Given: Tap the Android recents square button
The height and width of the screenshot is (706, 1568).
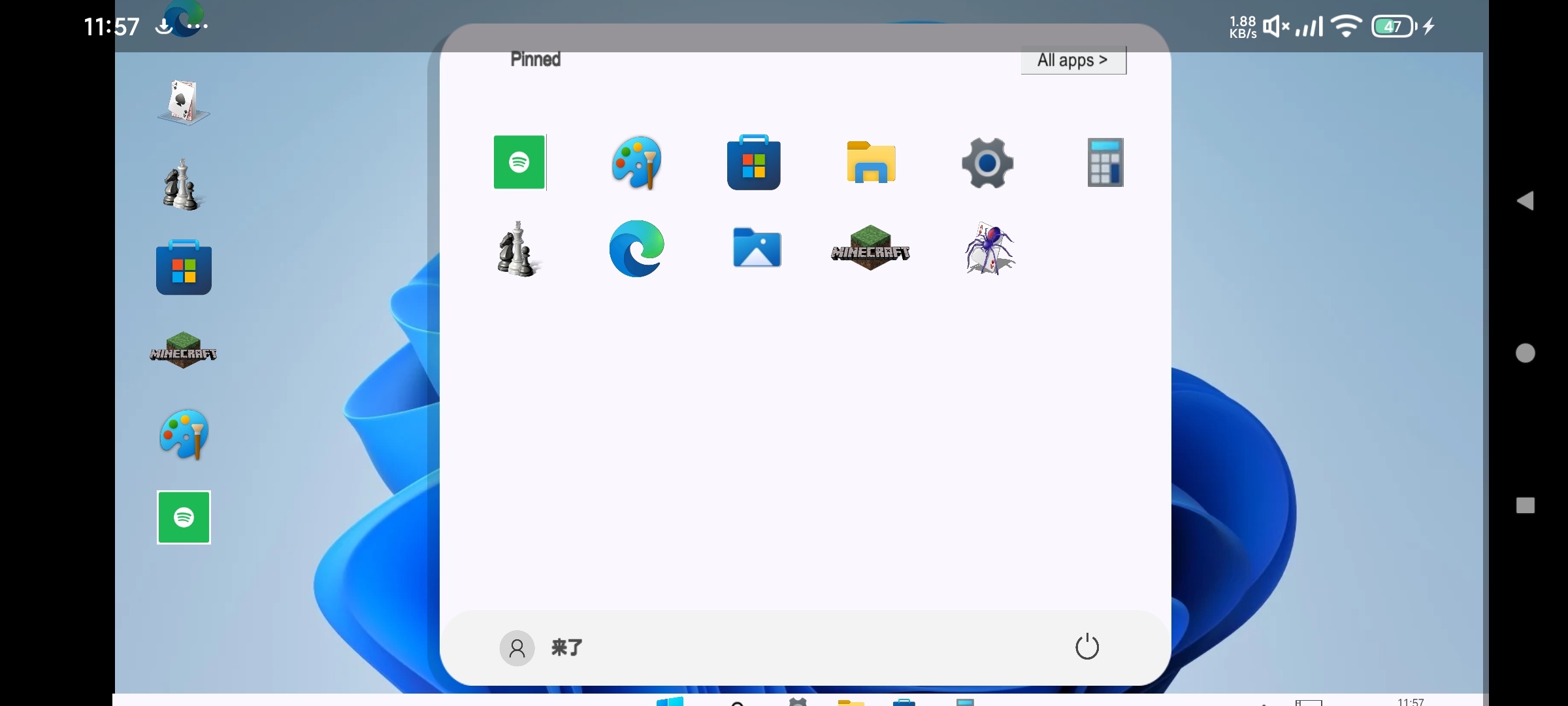Looking at the screenshot, I should coord(1525,505).
